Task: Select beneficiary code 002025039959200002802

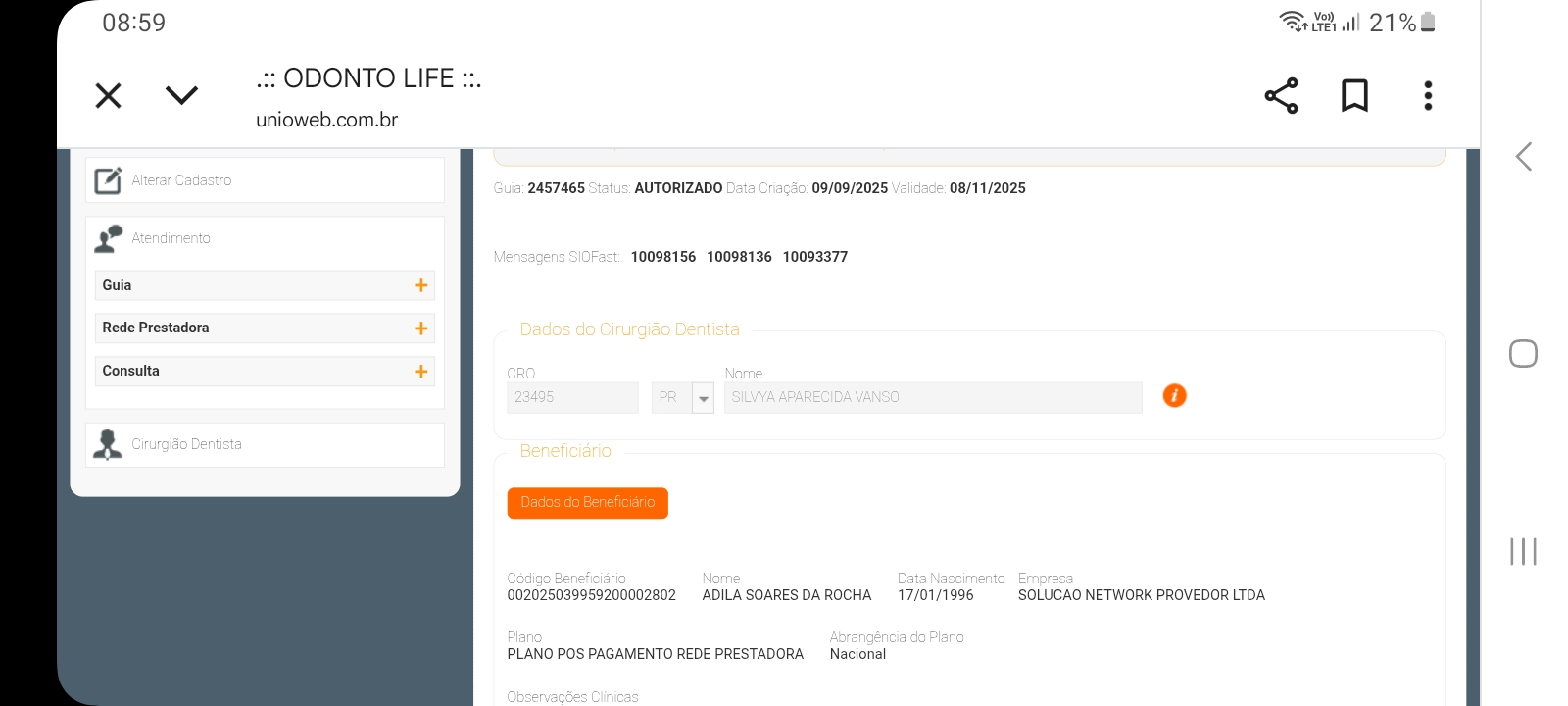Action: click(592, 595)
